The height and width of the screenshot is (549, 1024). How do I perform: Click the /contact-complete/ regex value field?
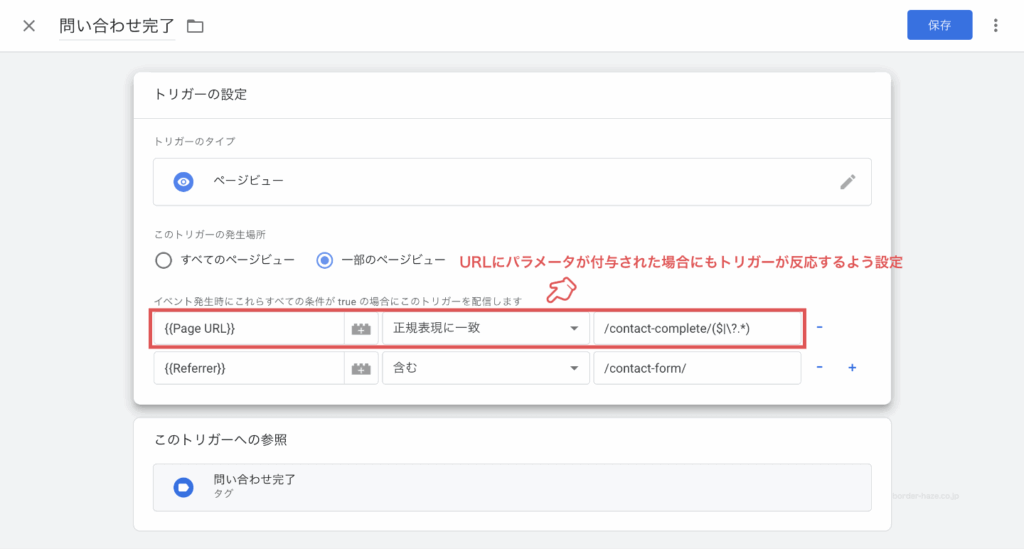[697, 328]
